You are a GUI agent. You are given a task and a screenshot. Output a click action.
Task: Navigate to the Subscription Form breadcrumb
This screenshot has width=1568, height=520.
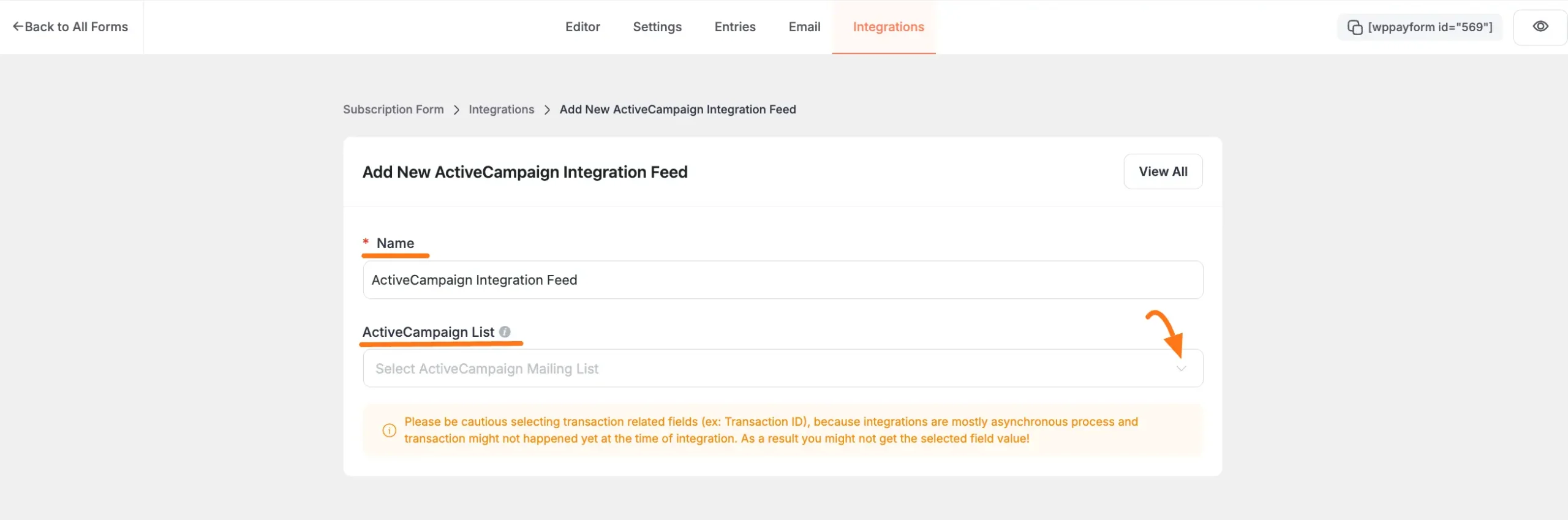393,110
